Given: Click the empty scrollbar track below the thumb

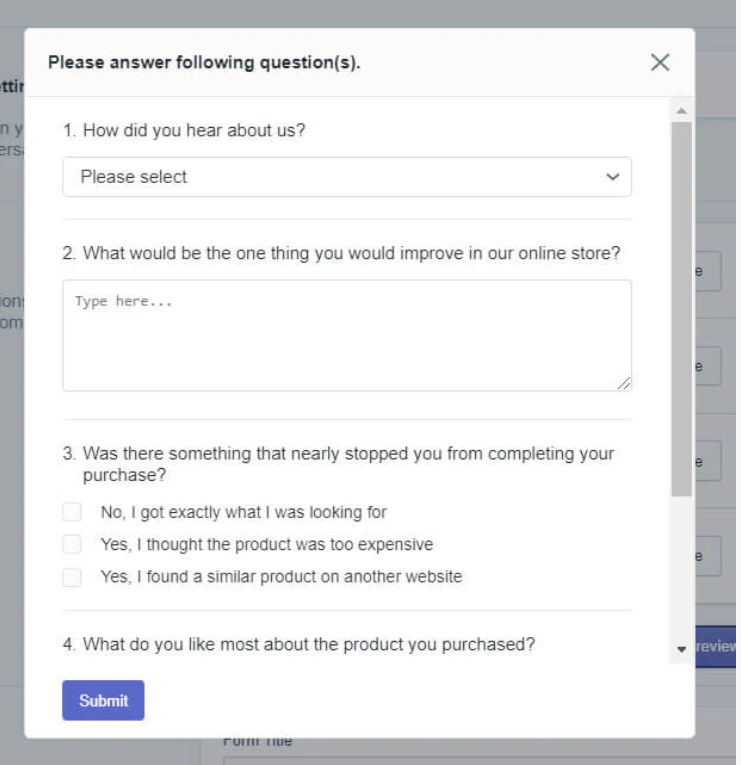Looking at the screenshot, I should (x=682, y=570).
